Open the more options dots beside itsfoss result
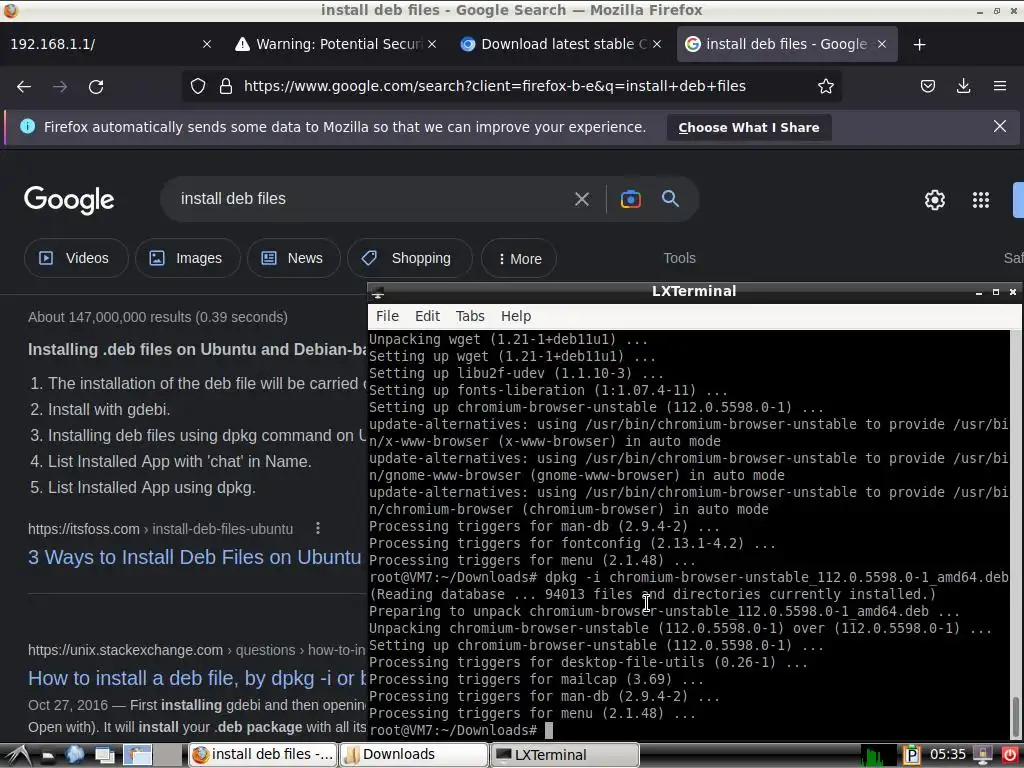Screen dimensions: 1024x768 pyautogui.click(x=318, y=528)
